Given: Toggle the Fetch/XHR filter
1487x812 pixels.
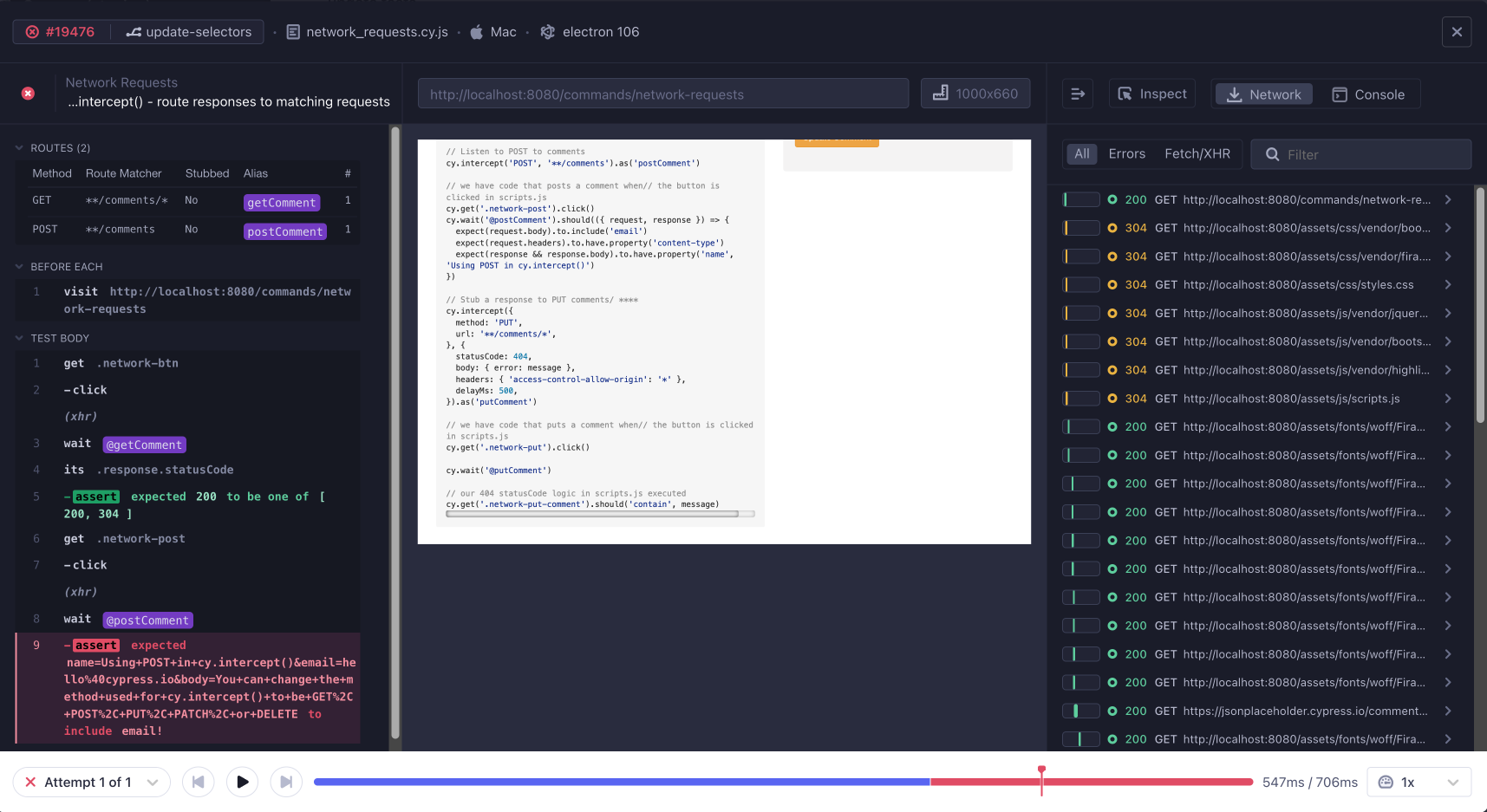Looking at the screenshot, I should [x=1197, y=153].
